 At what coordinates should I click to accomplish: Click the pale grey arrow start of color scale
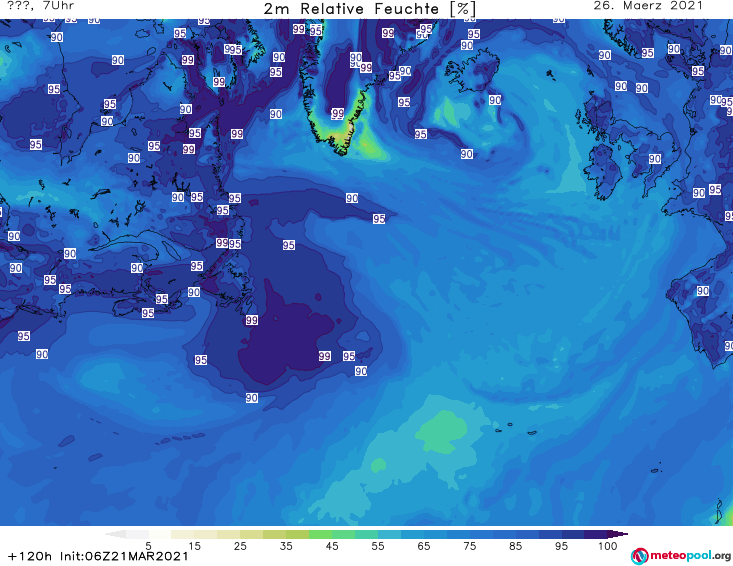[x=115, y=534]
